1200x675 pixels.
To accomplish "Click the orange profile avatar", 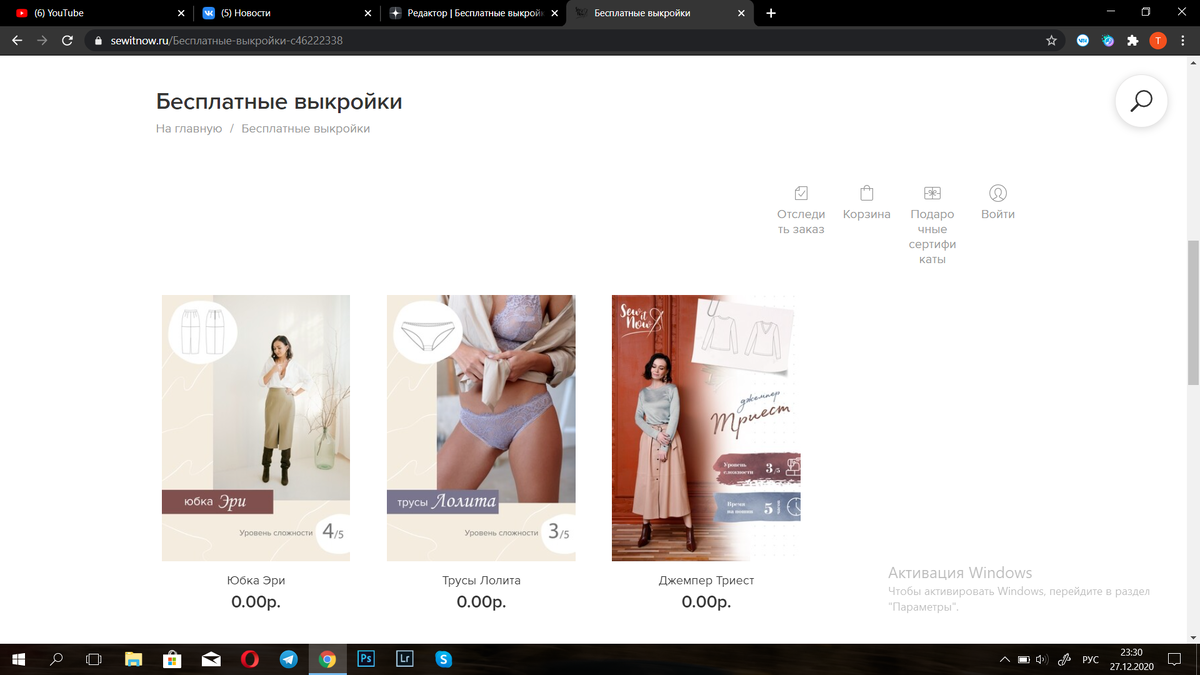I will 1157,41.
